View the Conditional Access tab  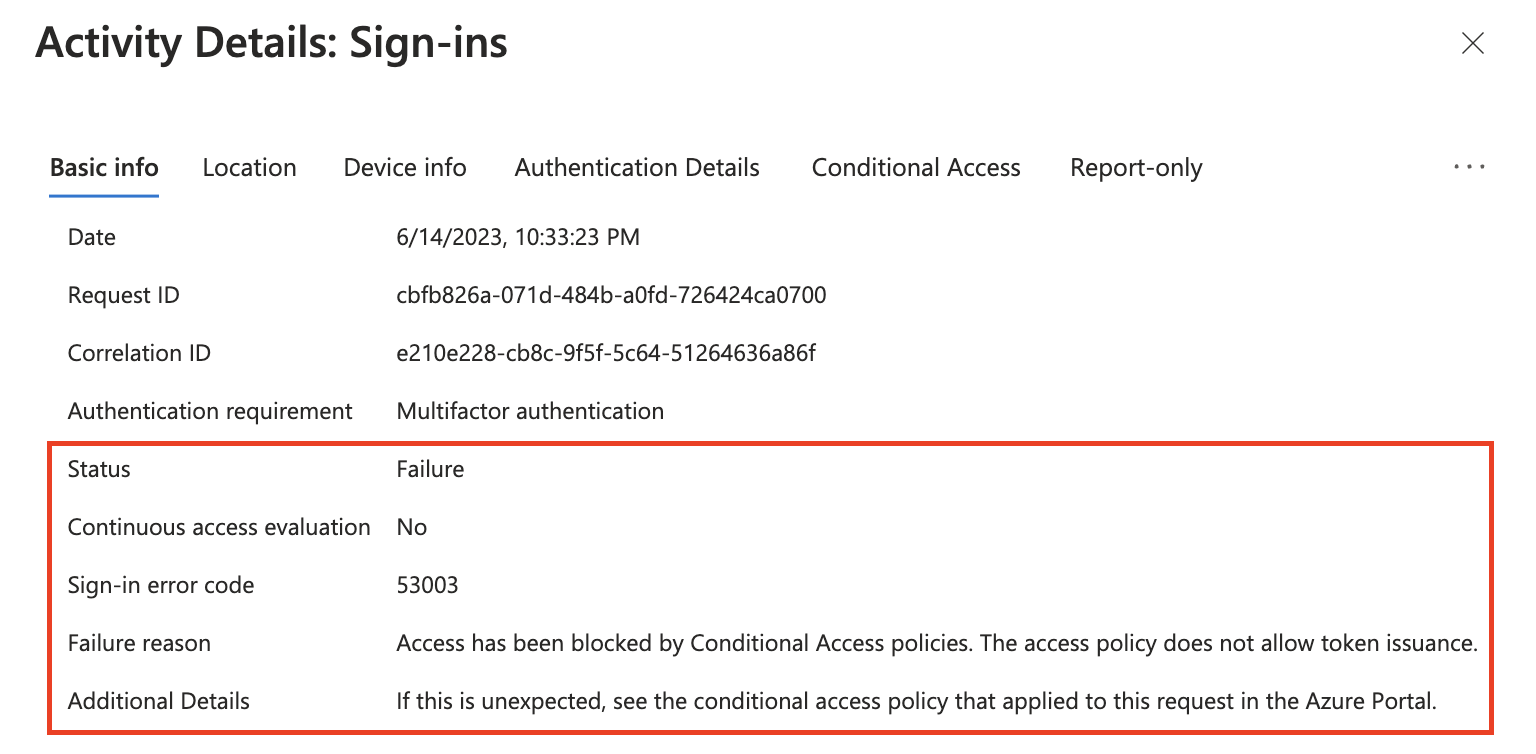[x=915, y=167]
